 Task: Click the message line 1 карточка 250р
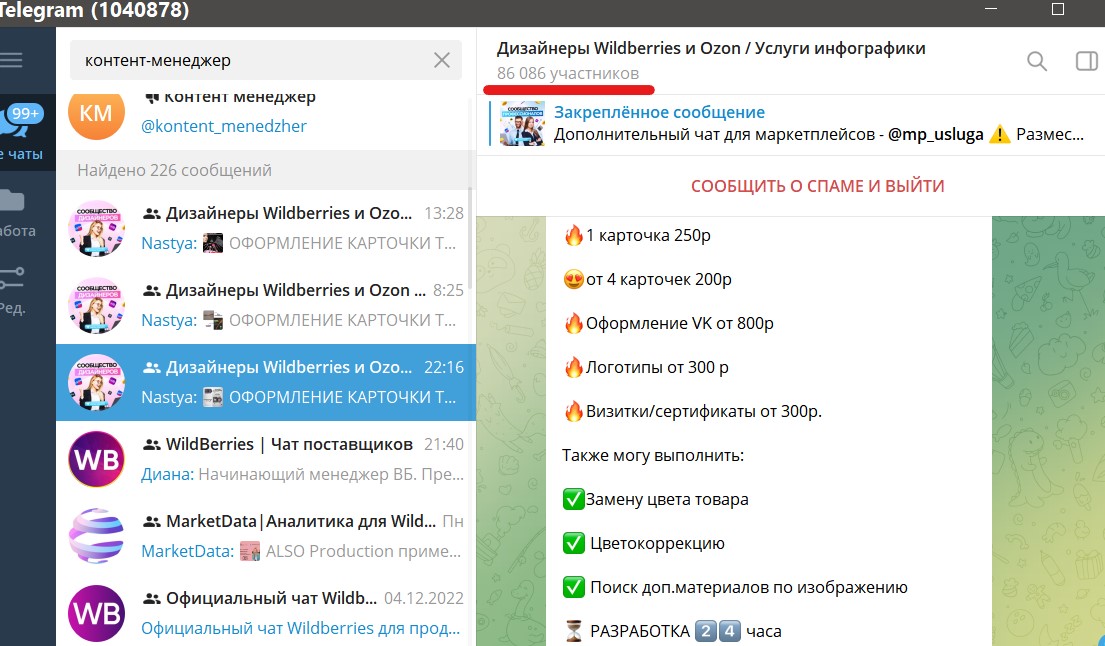pyautogui.click(x=637, y=235)
